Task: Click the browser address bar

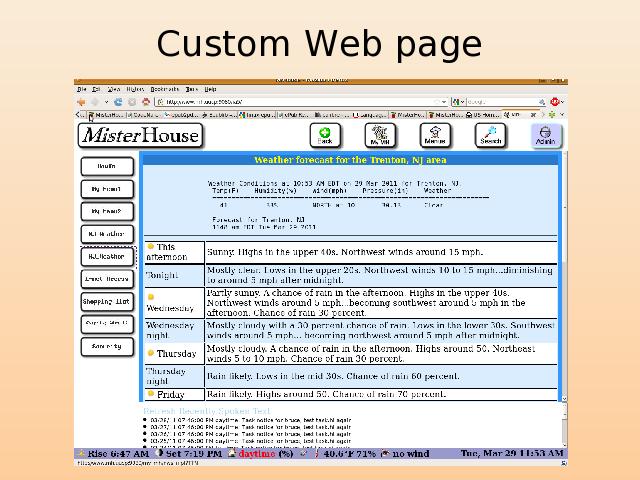Action: point(300,101)
